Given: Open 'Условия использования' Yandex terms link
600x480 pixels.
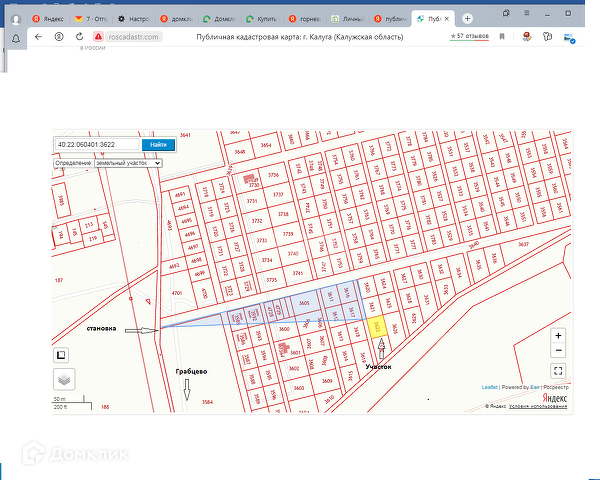Looking at the screenshot, I should pyautogui.click(x=538, y=406).
